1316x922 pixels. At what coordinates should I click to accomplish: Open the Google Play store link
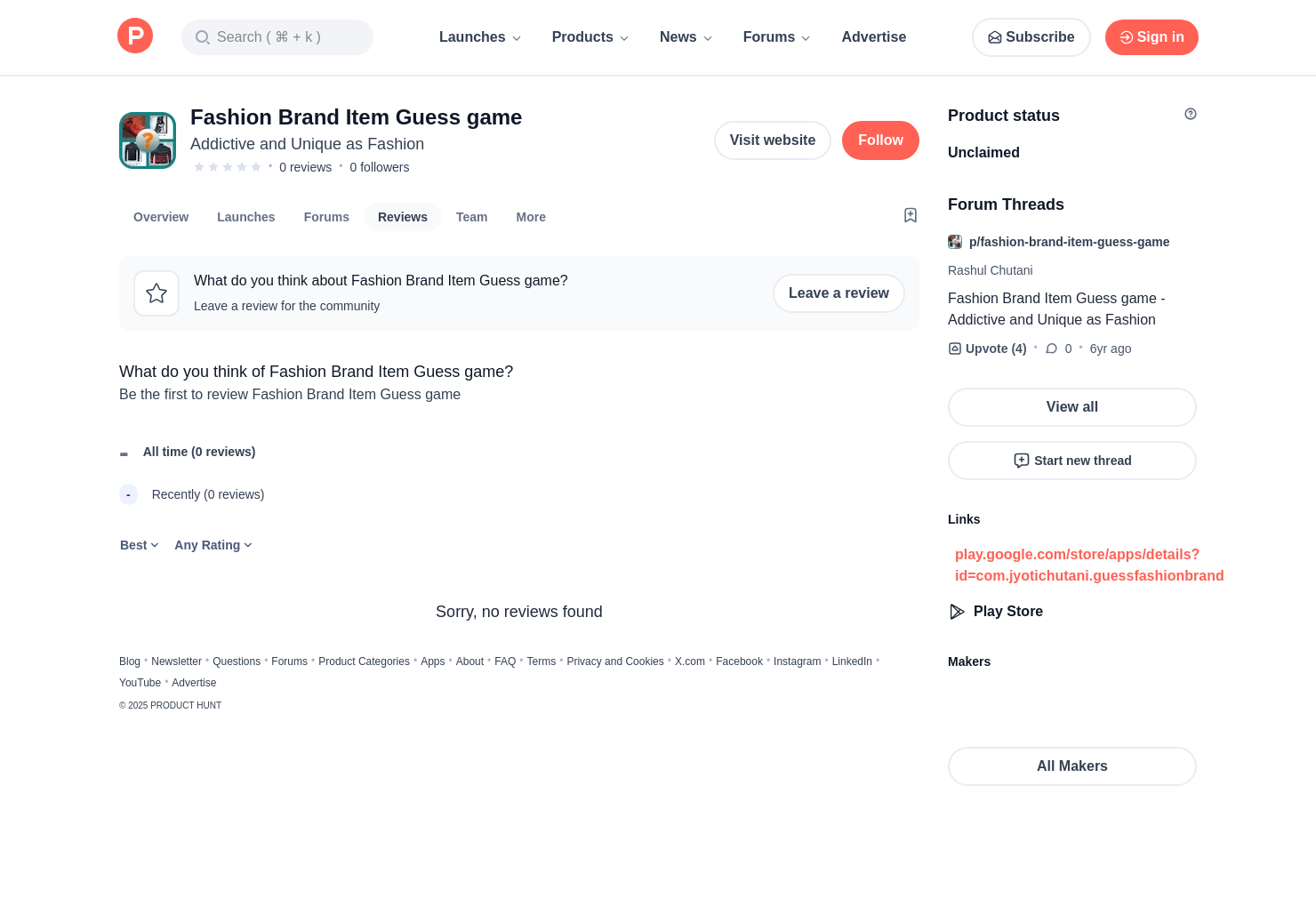1089,565
